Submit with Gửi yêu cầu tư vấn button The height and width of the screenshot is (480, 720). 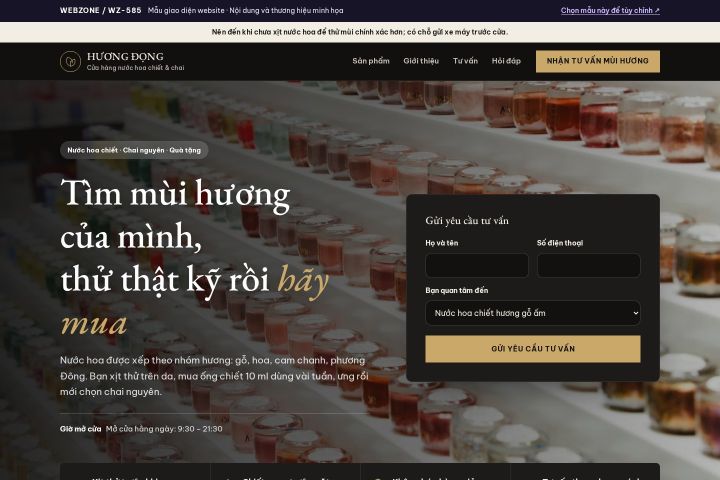[x=533, y=349]
